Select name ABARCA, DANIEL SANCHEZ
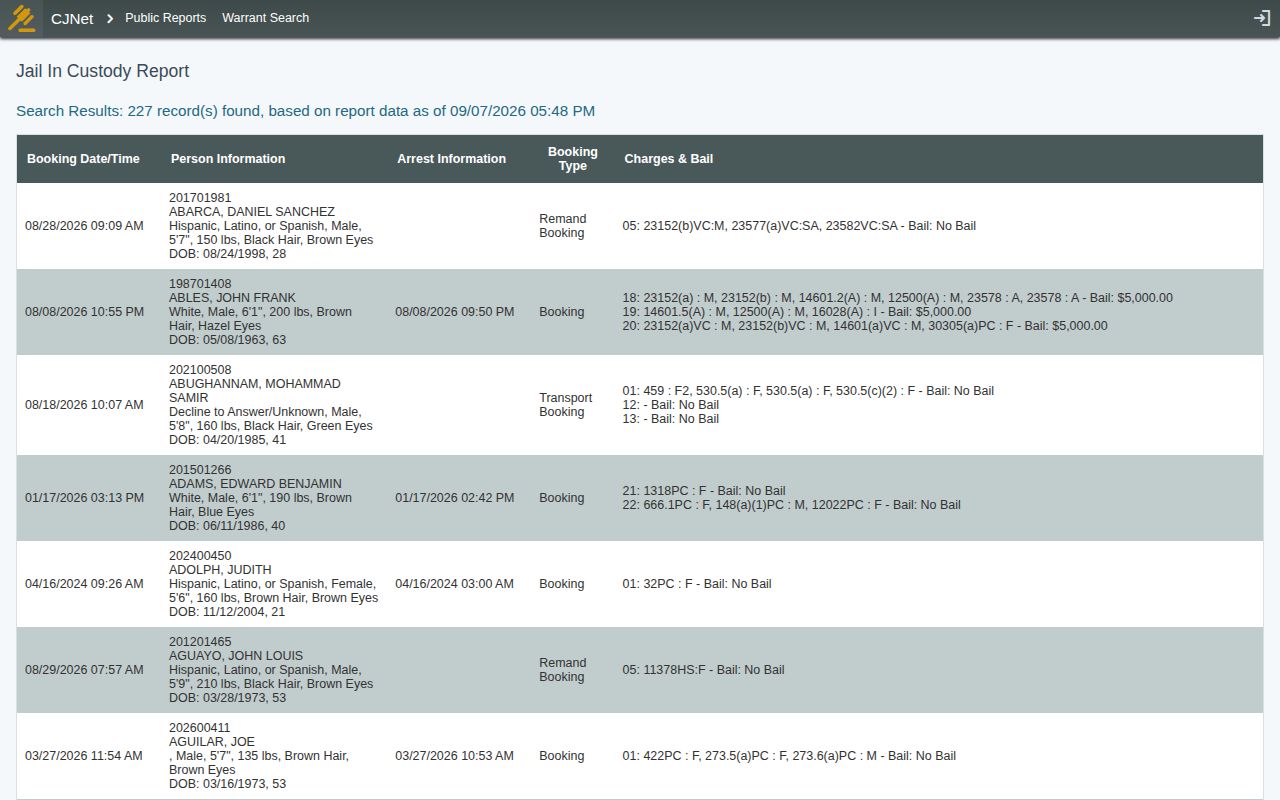Image resolution: width=1280 pixels, height=800 pixels. coord(252,212)
